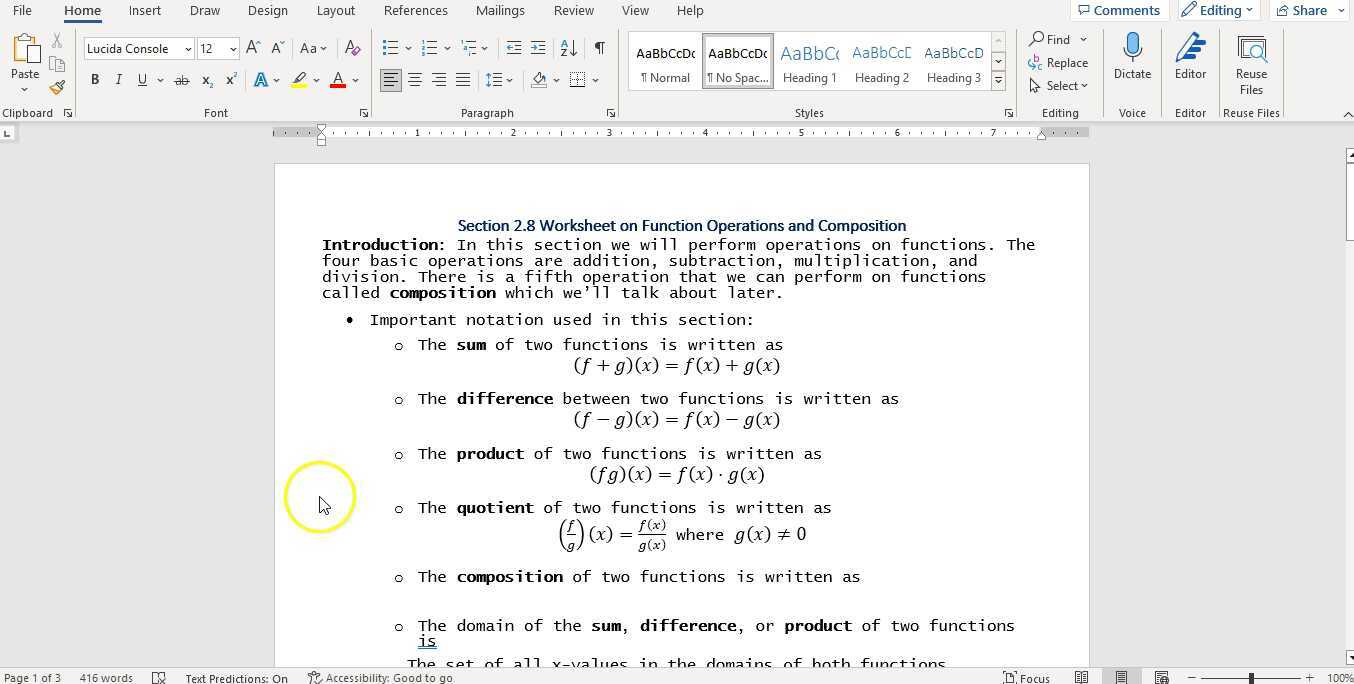
Task: Open the font name dropdown
Action: pos(188,49)
